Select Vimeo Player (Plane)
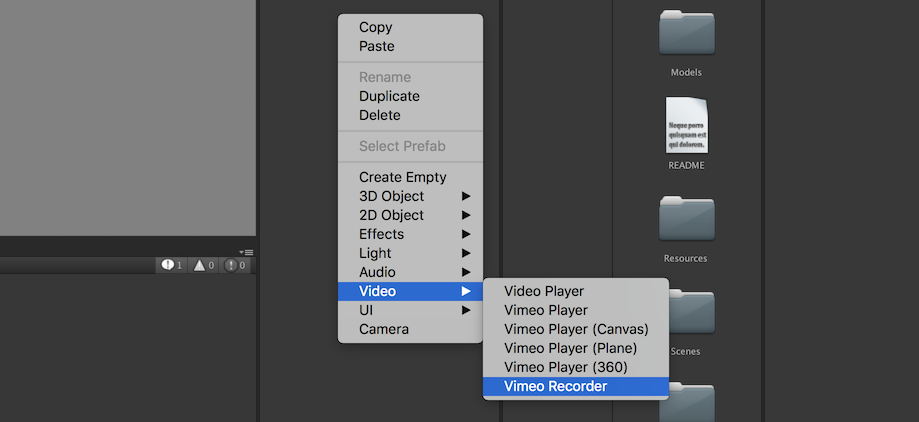Image resolution: width=919 pixels, height=422 pixels. pyautogui.click(x=576, y=348)
